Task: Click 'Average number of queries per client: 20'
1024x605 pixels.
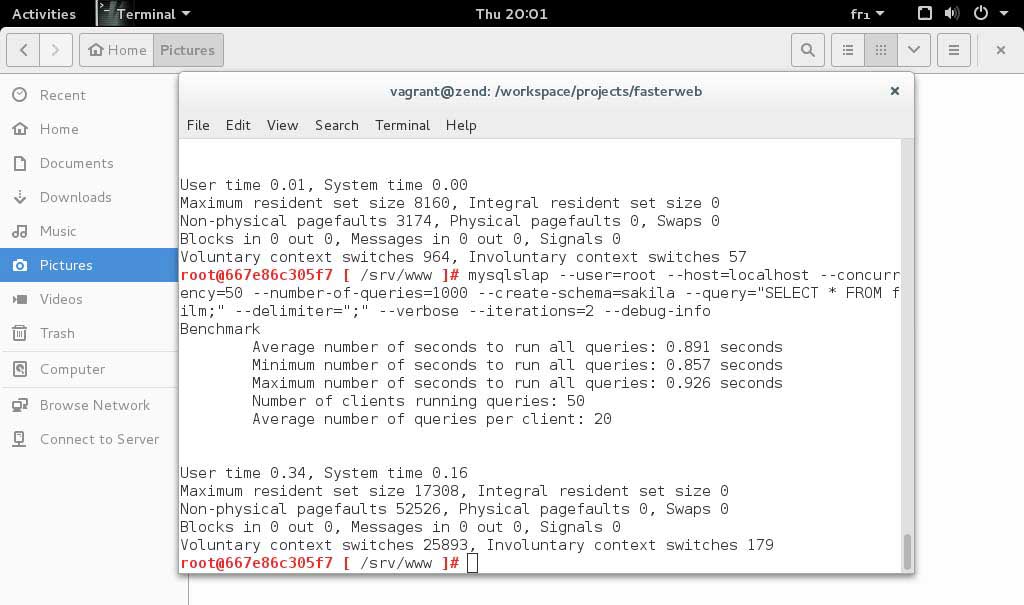Action: pyautogui.click(x=432, y=419)
